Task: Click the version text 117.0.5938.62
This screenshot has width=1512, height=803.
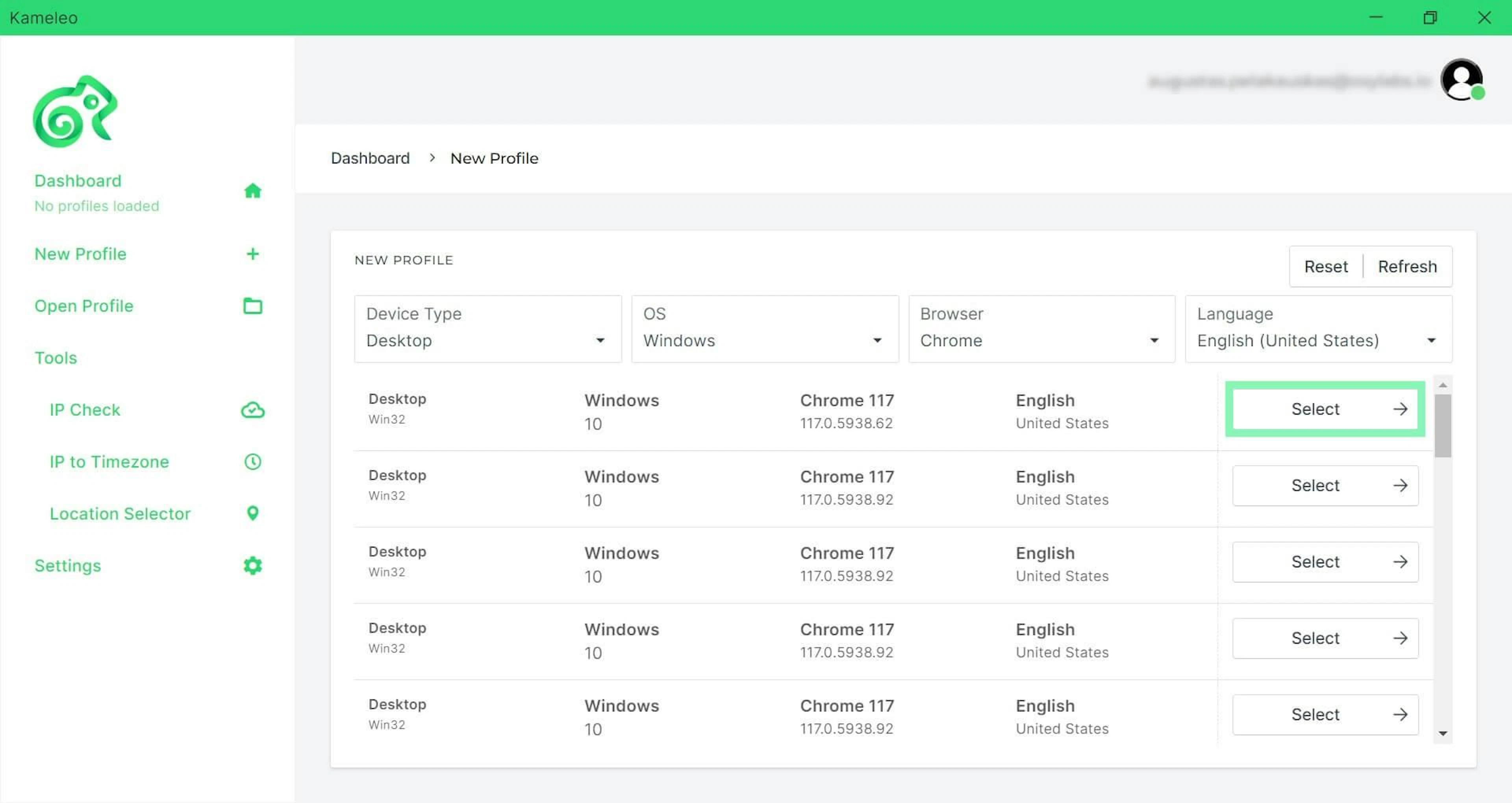Action: 846,423
